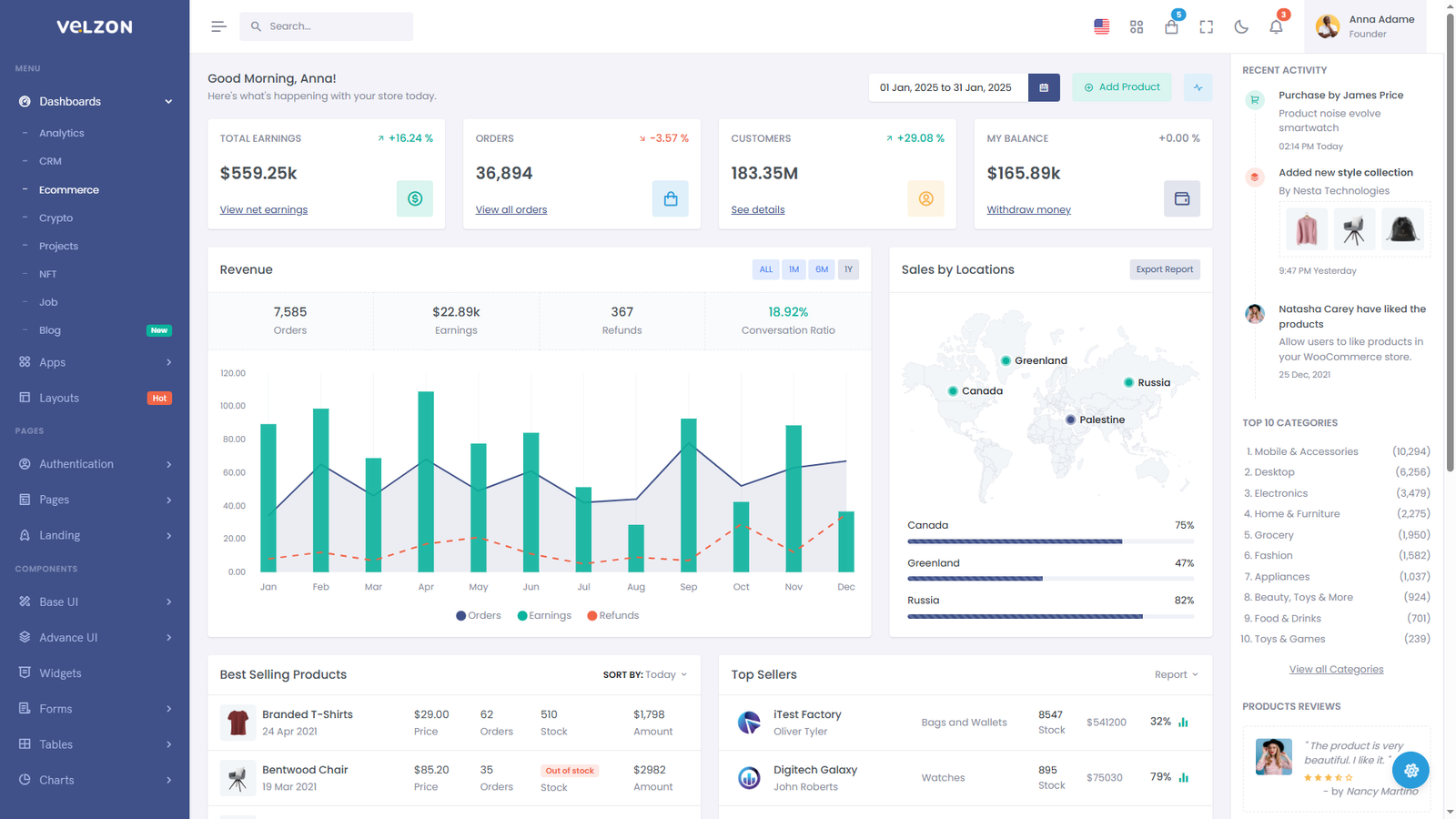1456x819 pixels.
Task: Select the 6M revenue filter tab
Action: click(822, 269)
